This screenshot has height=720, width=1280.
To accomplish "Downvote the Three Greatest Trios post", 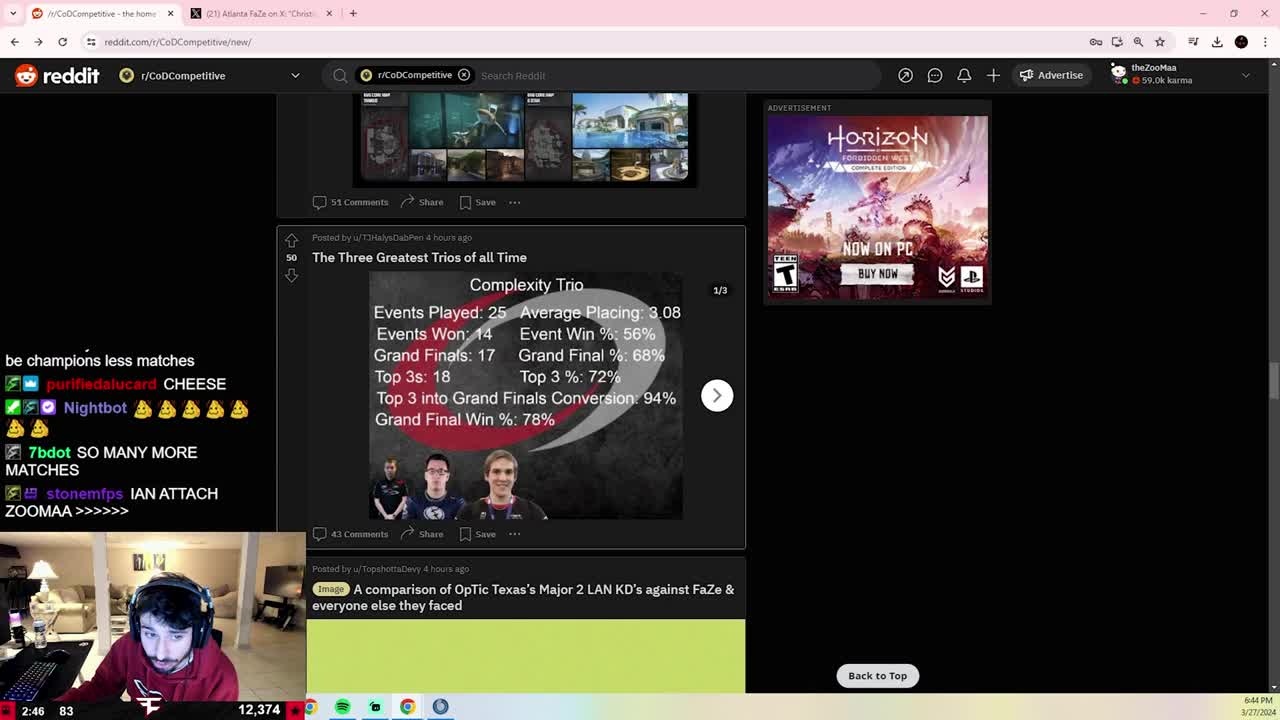I will pos(291,275).
